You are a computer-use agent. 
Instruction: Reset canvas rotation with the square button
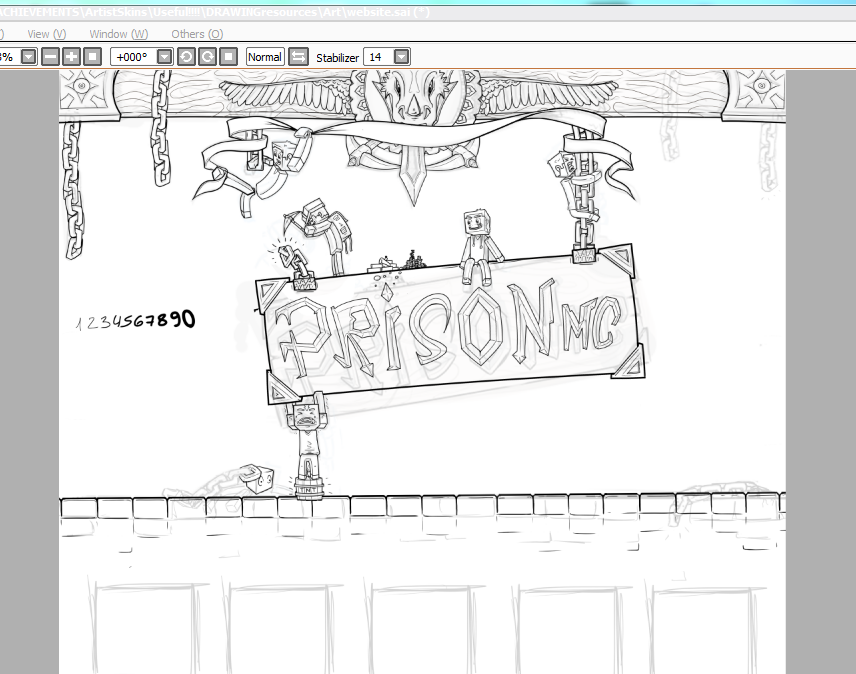pyautogui.click(x=229, y=57)
